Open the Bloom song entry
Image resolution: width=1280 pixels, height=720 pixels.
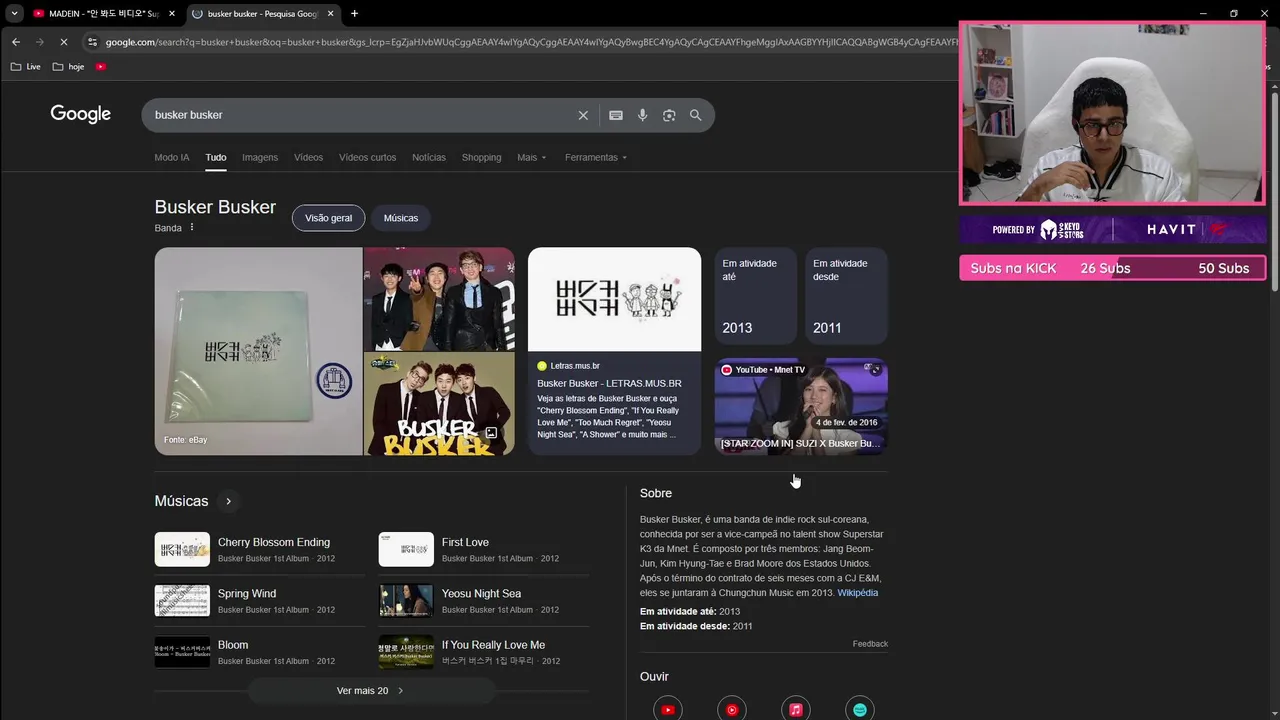(260, 652)
